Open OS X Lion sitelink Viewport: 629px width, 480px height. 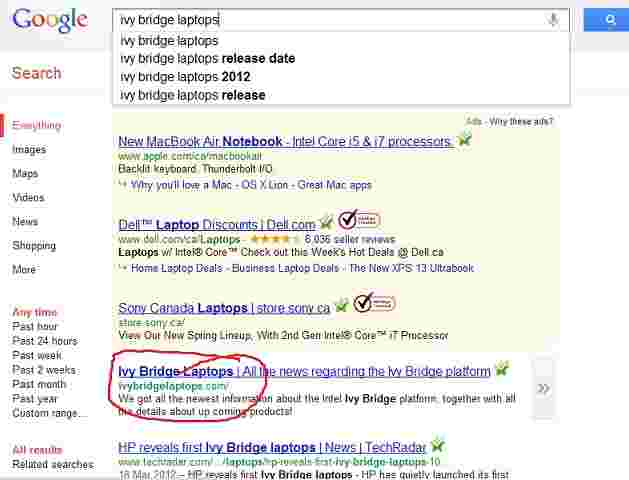point(264,185)
